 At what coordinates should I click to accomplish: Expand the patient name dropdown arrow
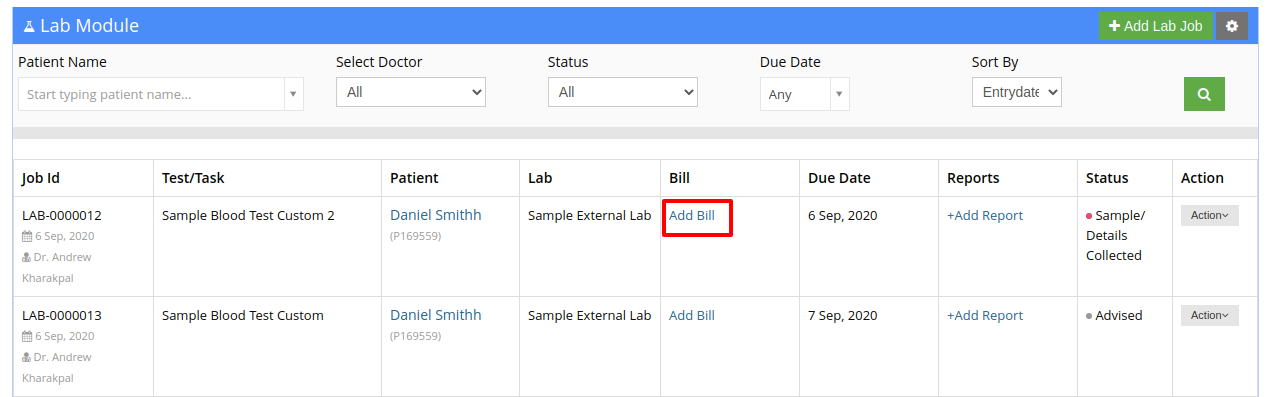coord(293,94)
